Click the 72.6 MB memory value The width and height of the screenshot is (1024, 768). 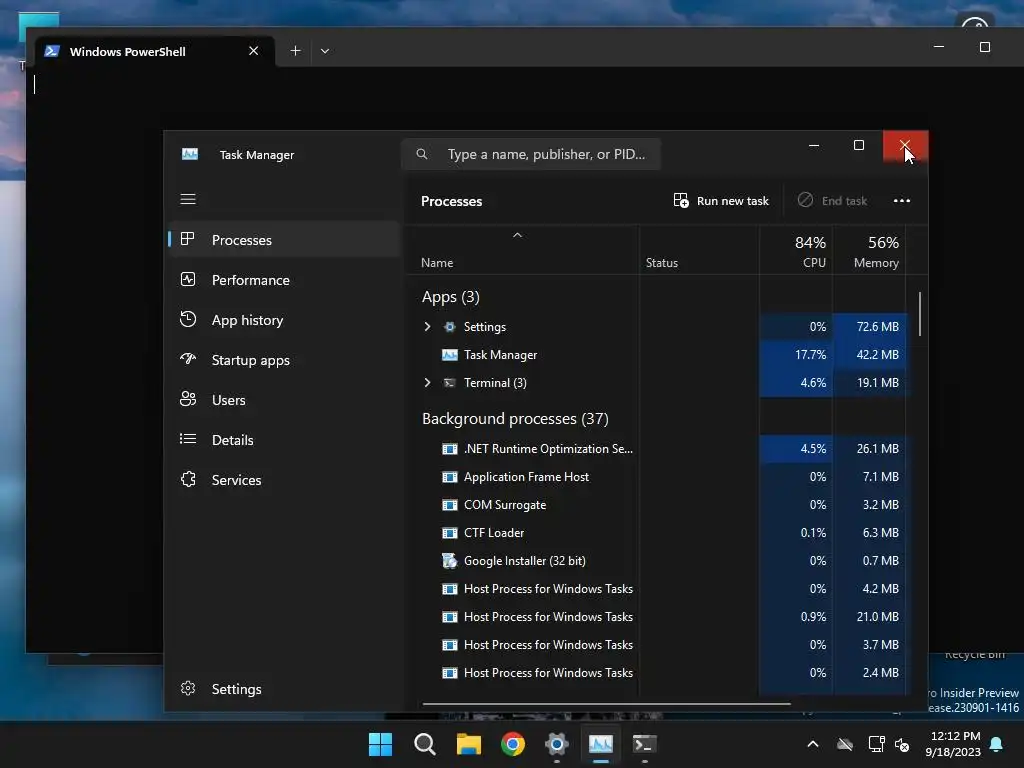[869, 327]
